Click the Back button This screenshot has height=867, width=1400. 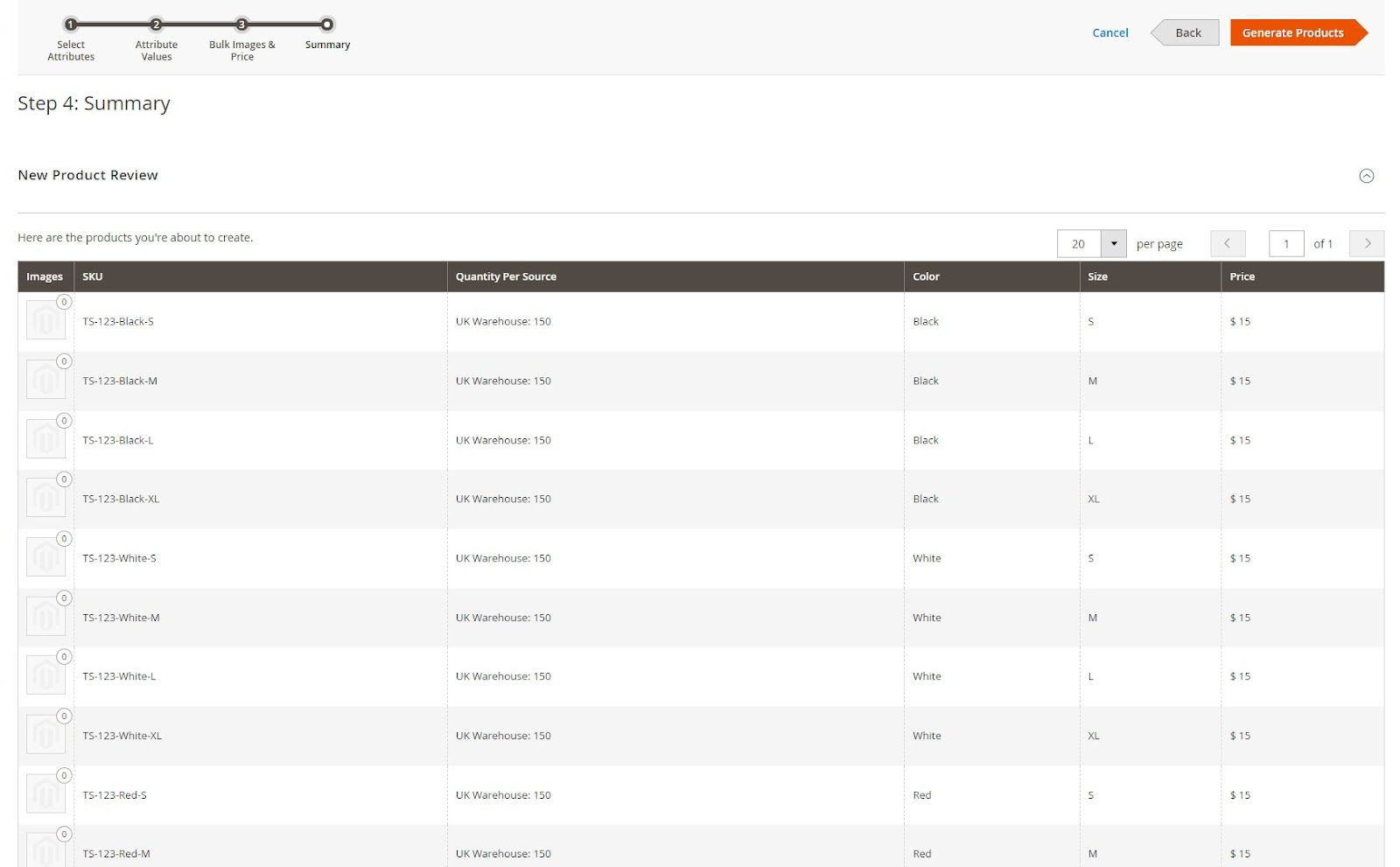1187,32
